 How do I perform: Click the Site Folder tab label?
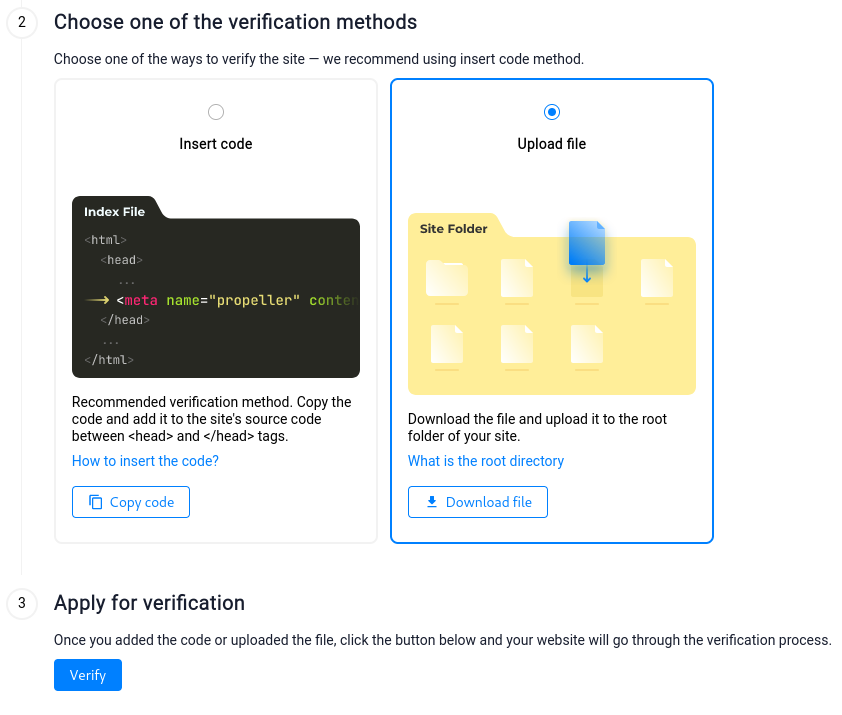pyautogui.click(x=453, y=229)
